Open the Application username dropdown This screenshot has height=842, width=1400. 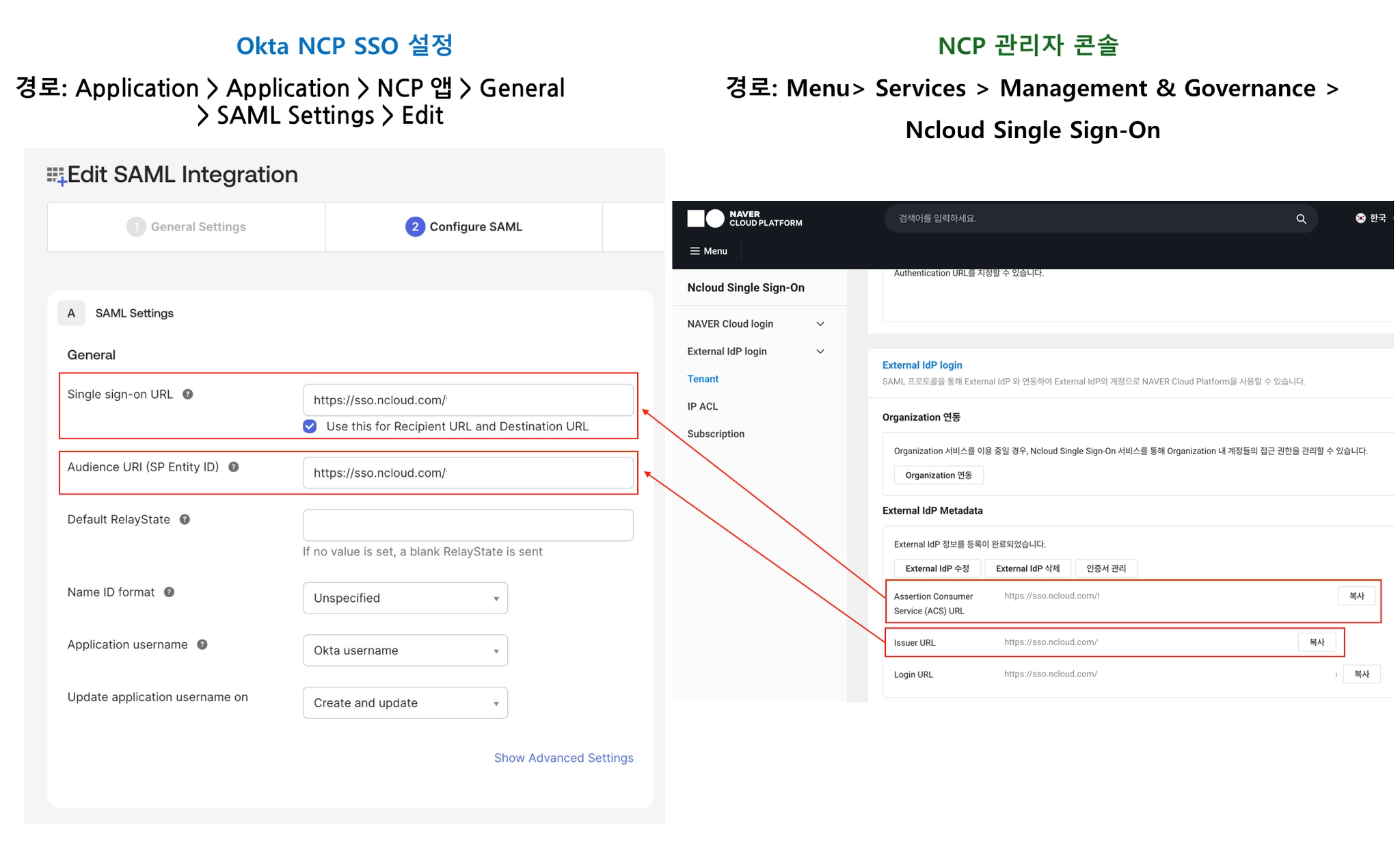tap(405, 650)
